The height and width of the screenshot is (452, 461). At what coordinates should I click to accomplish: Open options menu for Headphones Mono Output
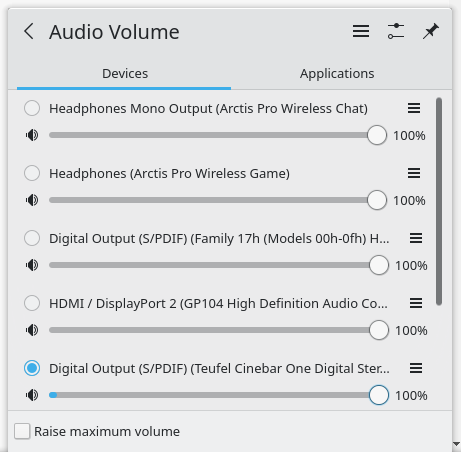[414, 108]
